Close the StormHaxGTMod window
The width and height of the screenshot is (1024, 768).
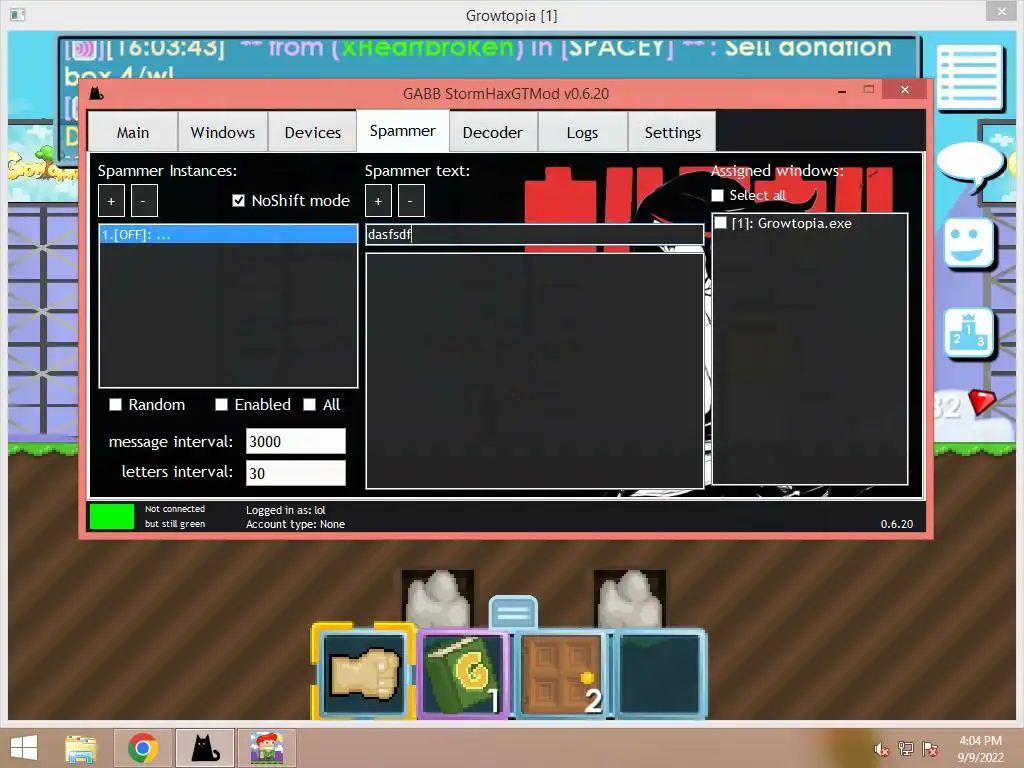[904, 89]
